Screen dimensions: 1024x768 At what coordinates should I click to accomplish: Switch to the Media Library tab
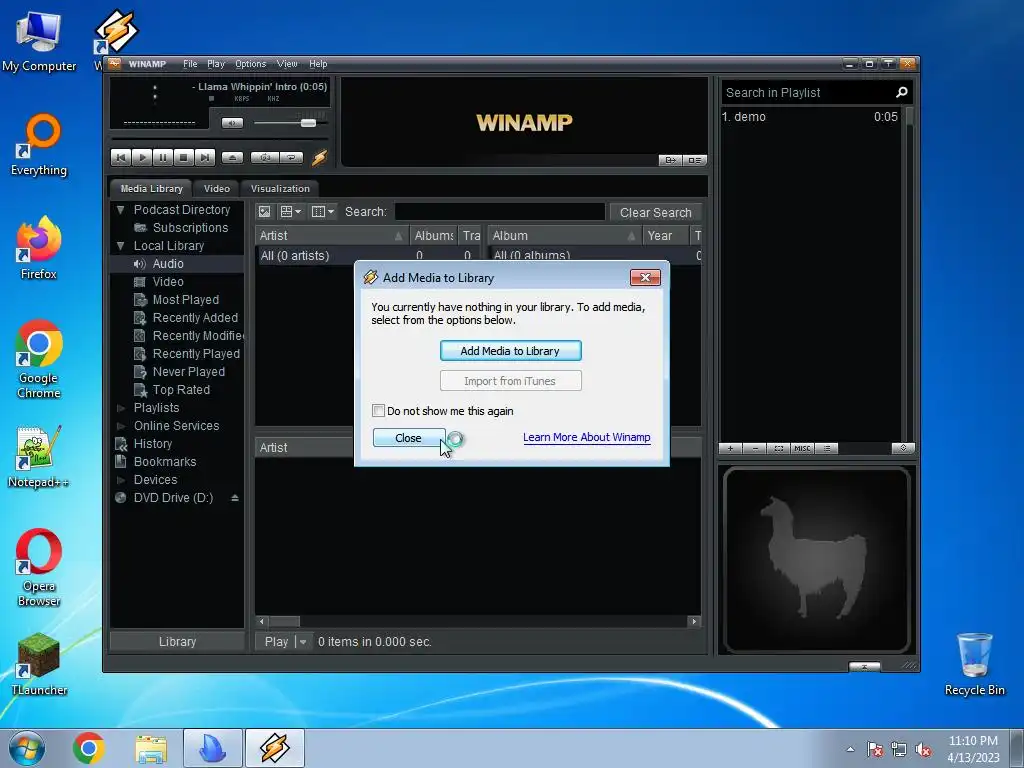[152, 188]
